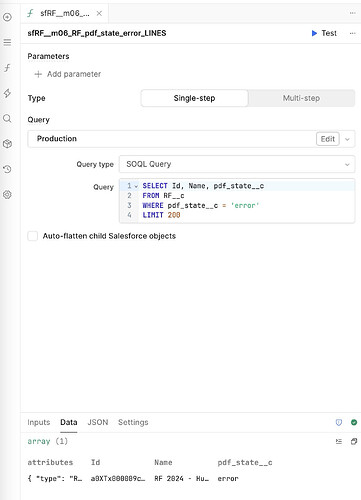The height and width of the screenshot is (500, 361).
Task: Click the shield icon in results bar
Action: point(339,422)
